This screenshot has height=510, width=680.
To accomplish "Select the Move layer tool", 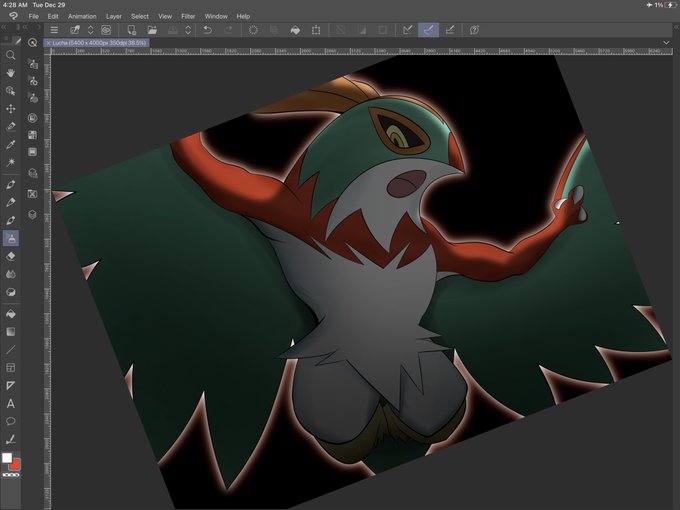I will pyautogui.click(x=10, y=108).
